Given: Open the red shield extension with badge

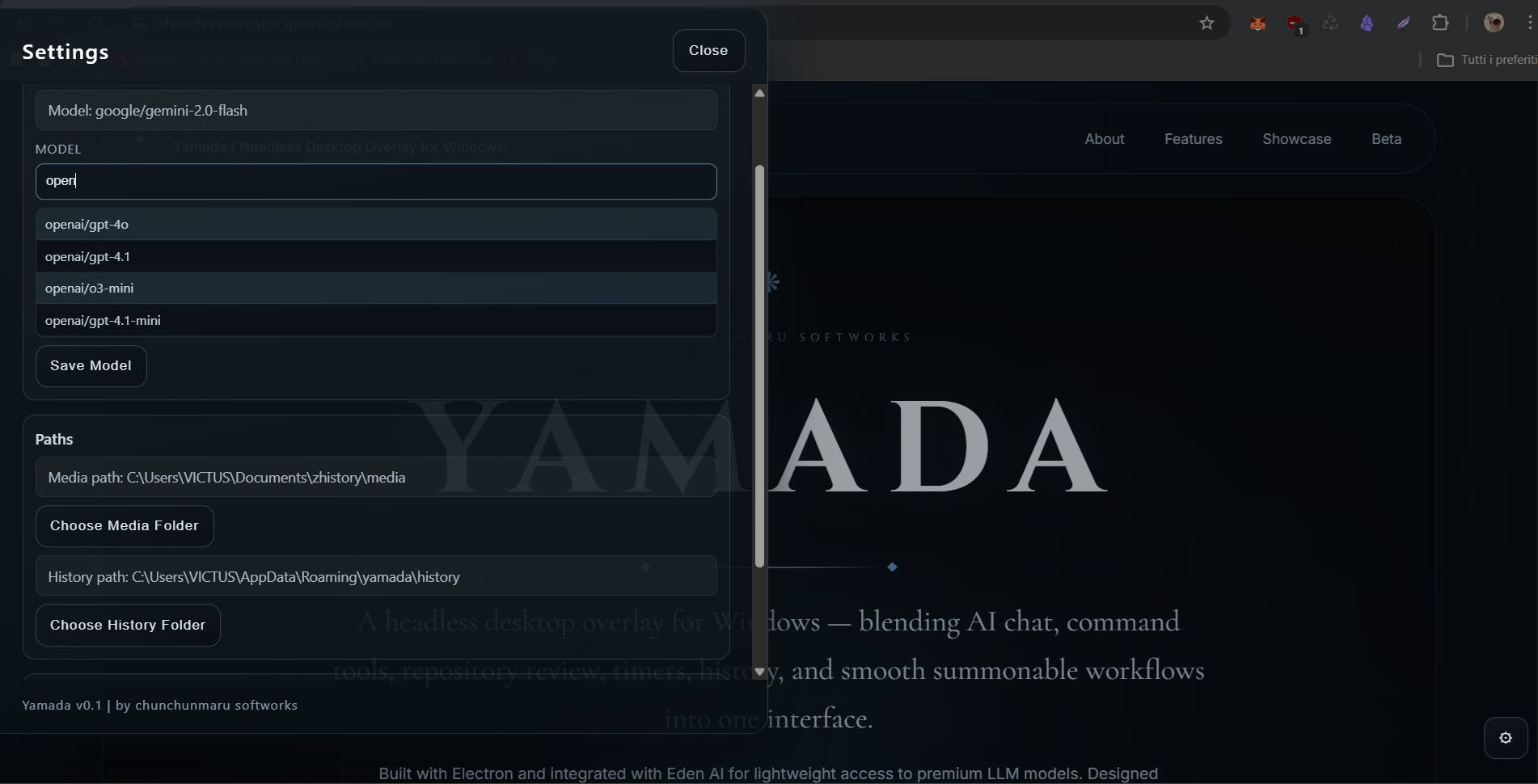Looking at the screenshot, I should [1295, 24].
